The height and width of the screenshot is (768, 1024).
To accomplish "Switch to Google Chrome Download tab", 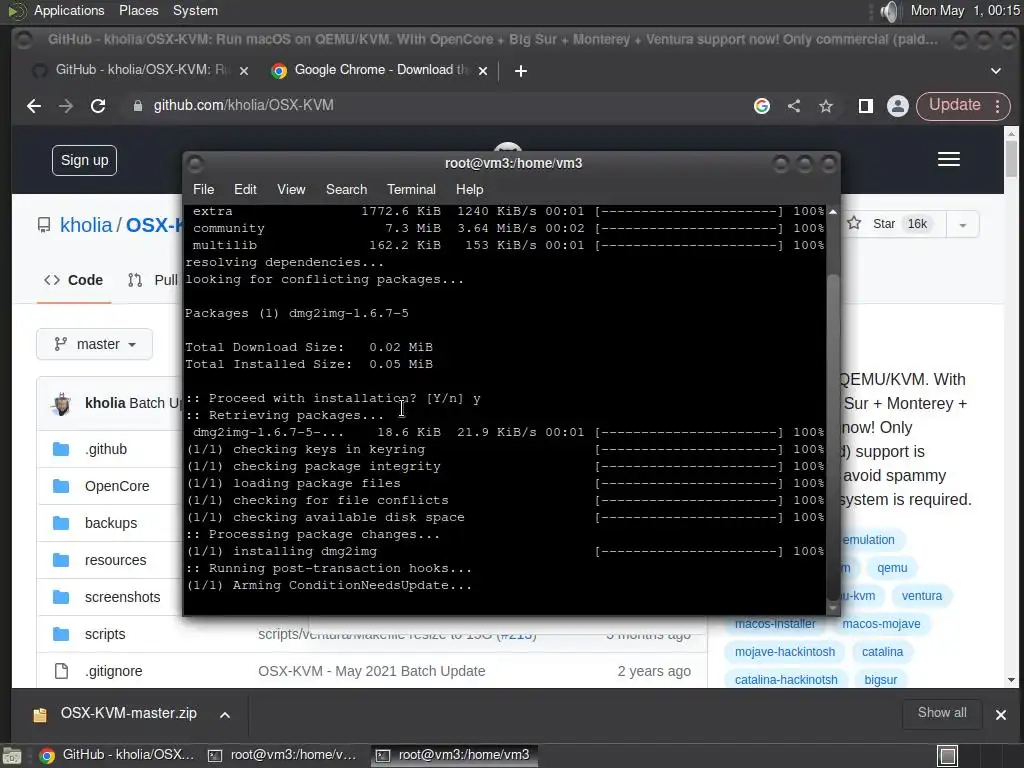I will 380,70.
